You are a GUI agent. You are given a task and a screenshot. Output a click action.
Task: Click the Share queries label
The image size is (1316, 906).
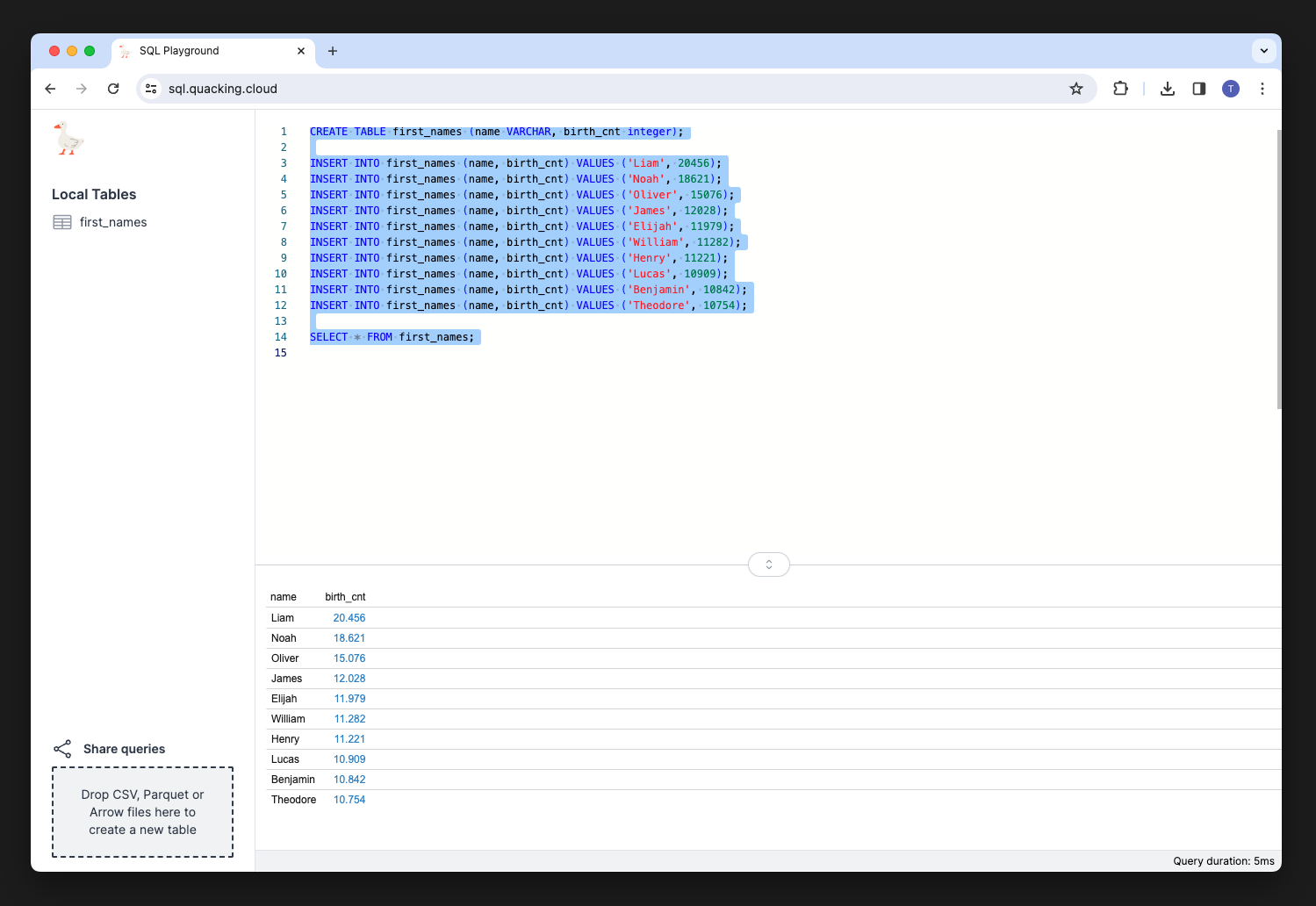click(x=124, y=748)
